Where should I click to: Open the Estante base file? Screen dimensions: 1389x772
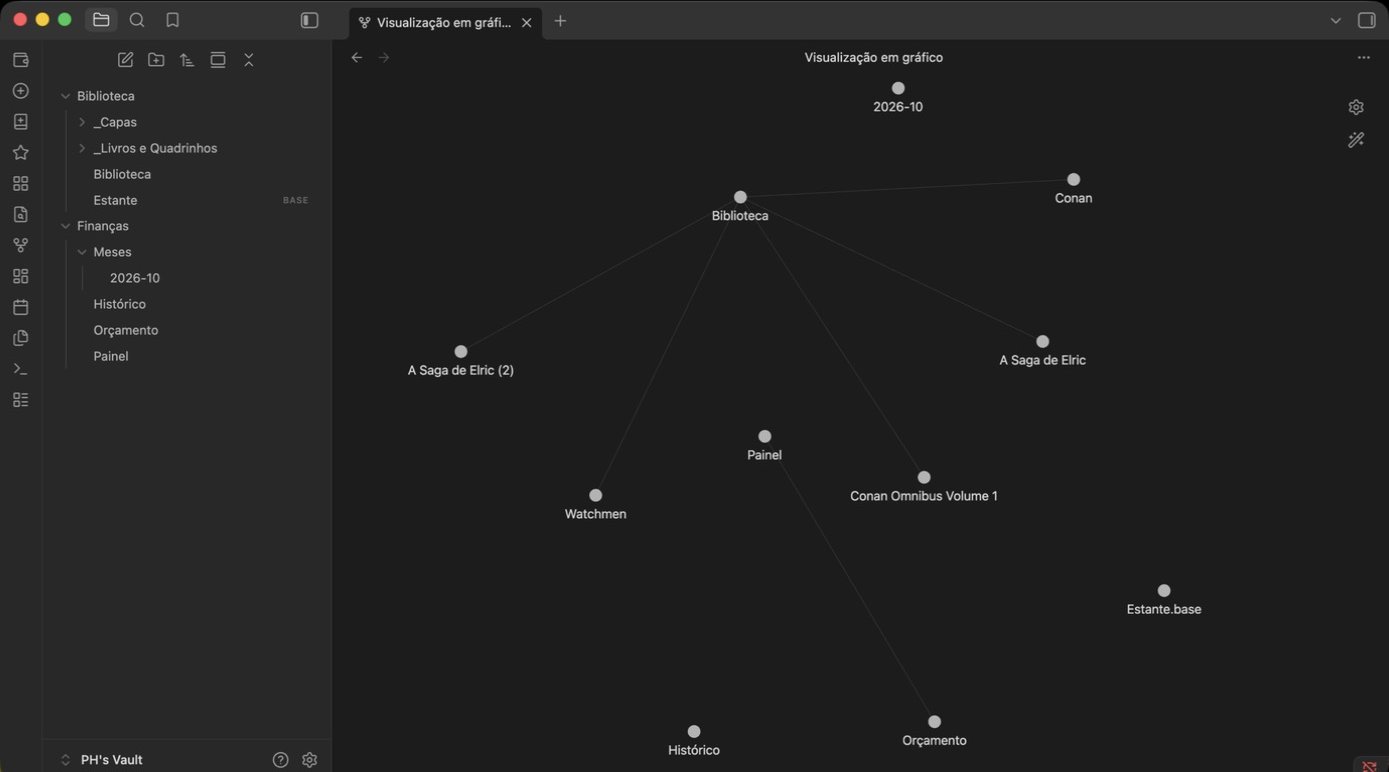pyautogui.click(x=115, y=200)
